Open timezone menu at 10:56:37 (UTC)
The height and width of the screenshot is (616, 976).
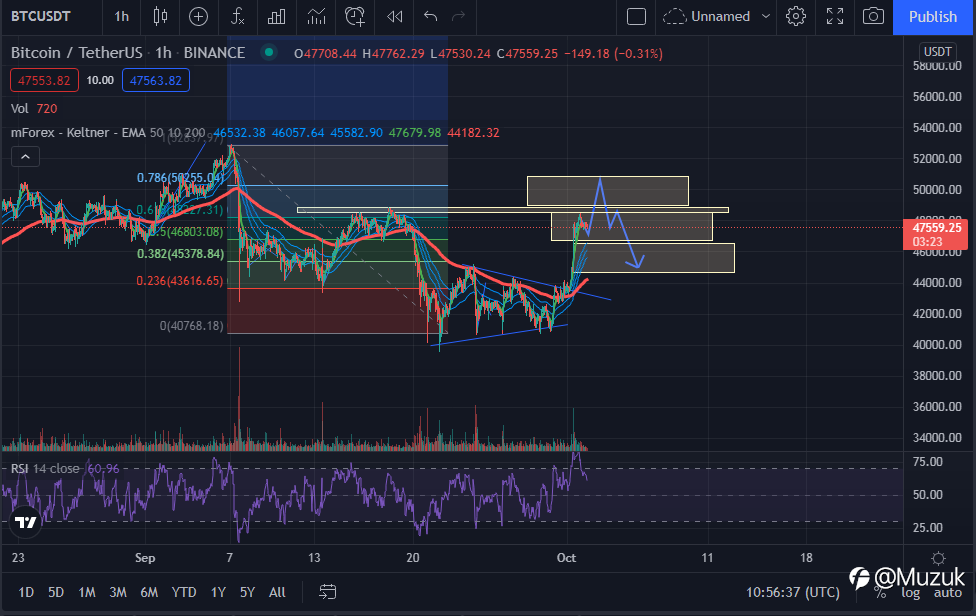coord(793,592)
